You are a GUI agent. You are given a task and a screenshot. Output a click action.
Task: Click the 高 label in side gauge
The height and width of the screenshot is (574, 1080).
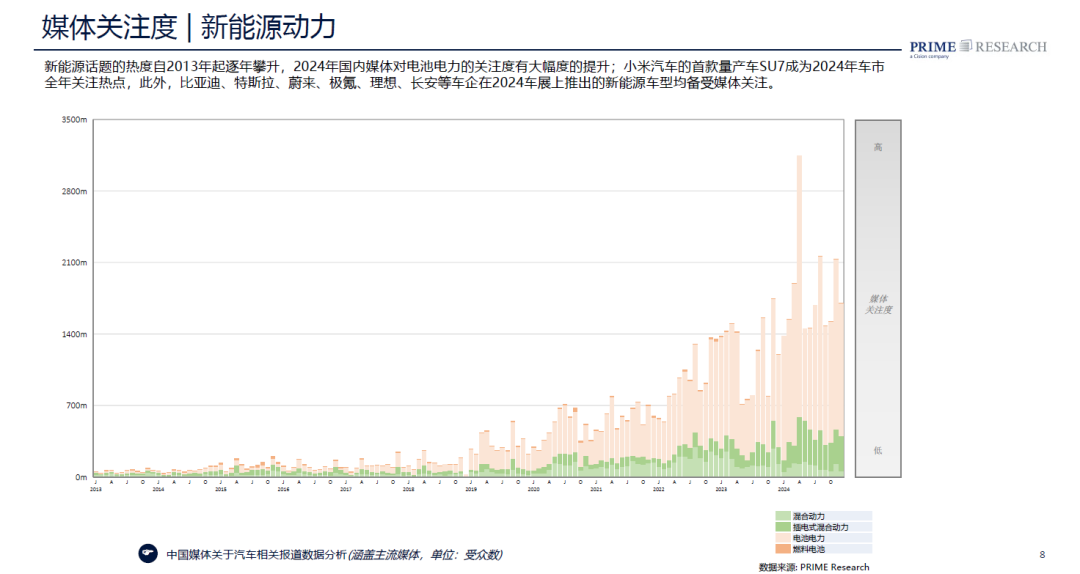[x=878, y=148]
